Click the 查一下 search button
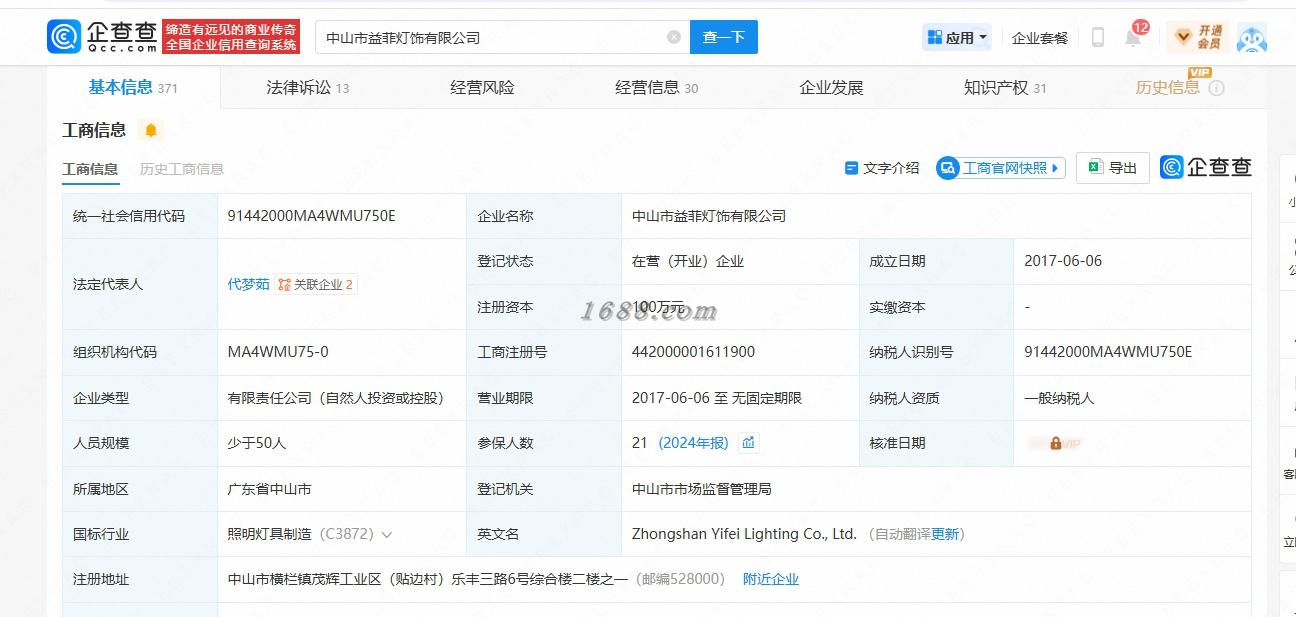The width and height of the screenshot is (1296, 617). [x=724, y=37]
